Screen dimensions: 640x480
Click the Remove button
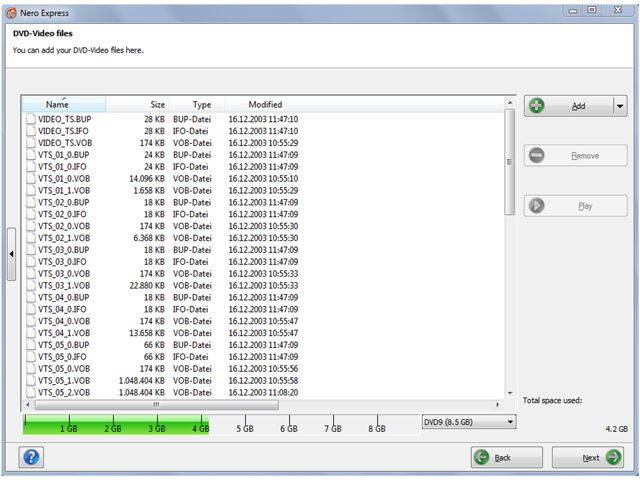tap(576, 156)
